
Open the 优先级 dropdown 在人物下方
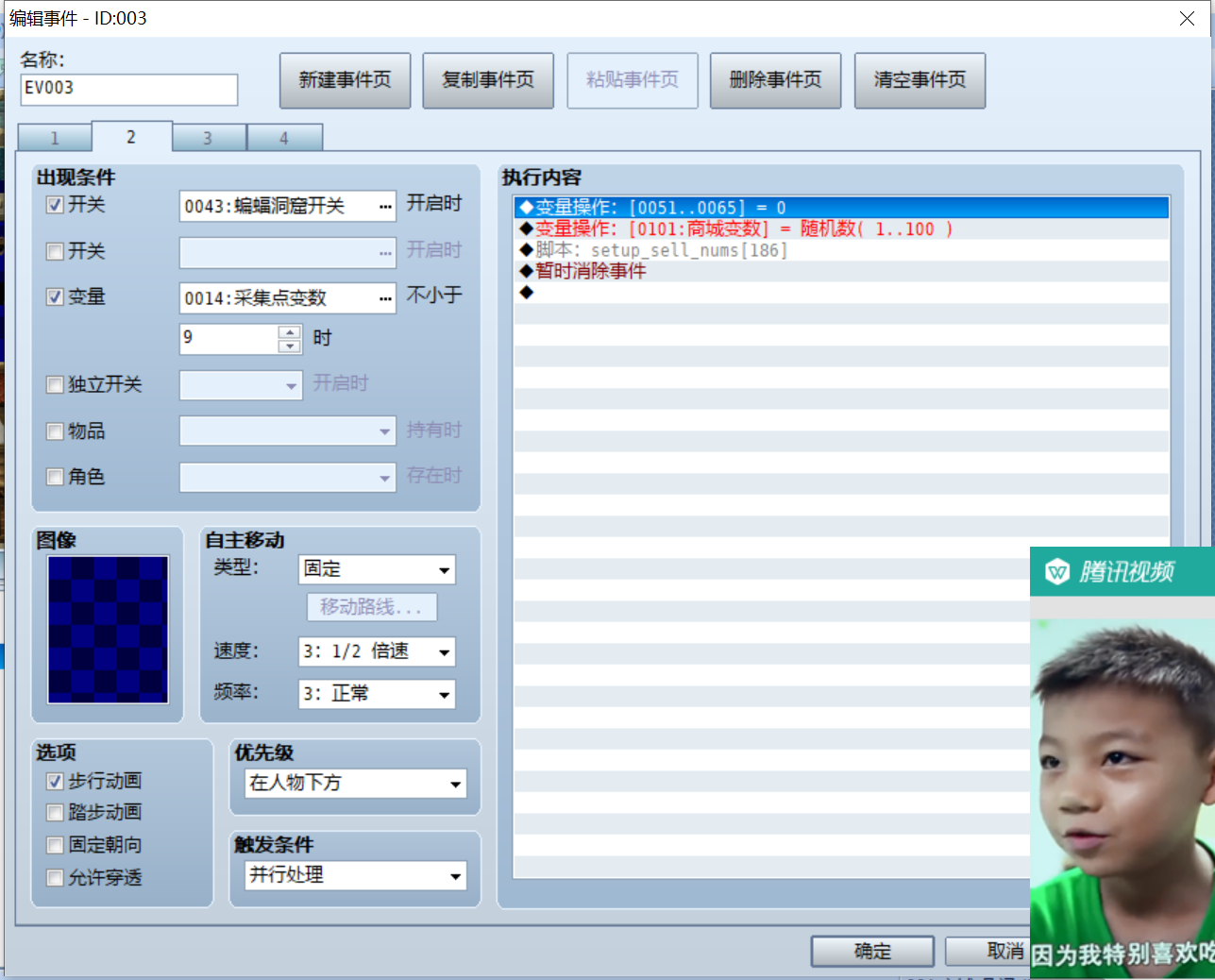pos(356,783)
